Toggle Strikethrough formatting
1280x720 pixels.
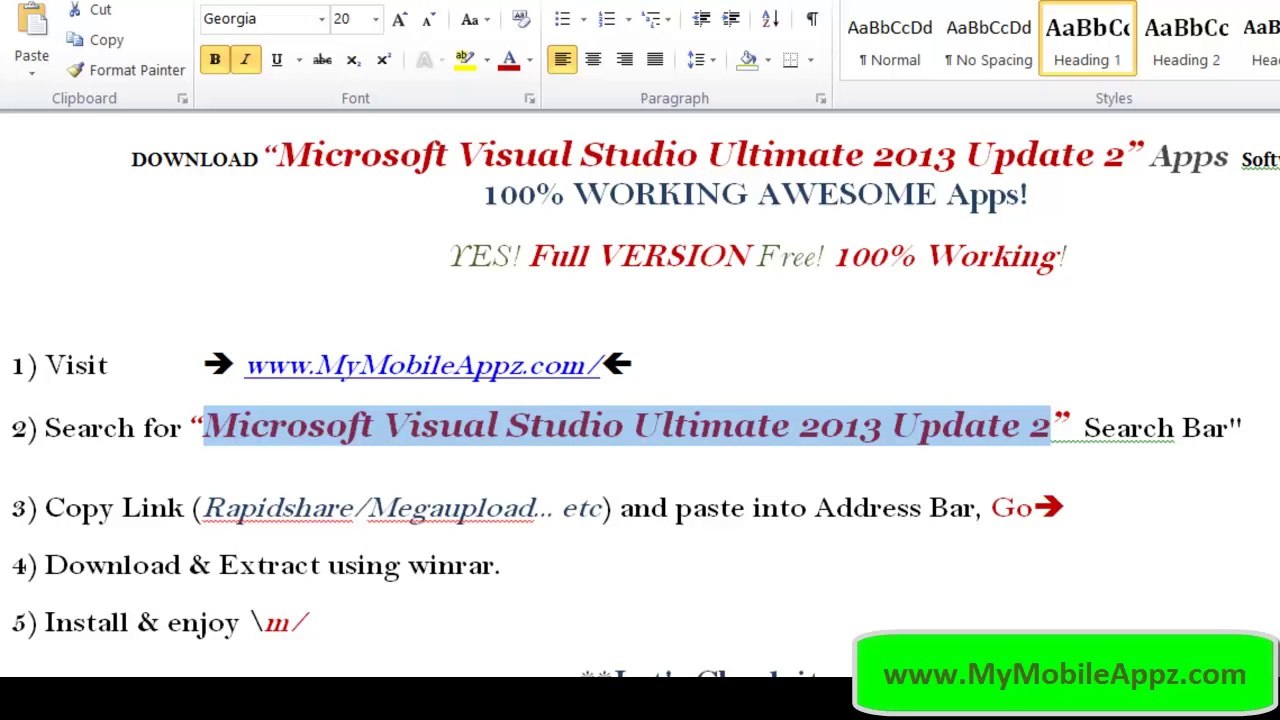(x=322, y=60)
